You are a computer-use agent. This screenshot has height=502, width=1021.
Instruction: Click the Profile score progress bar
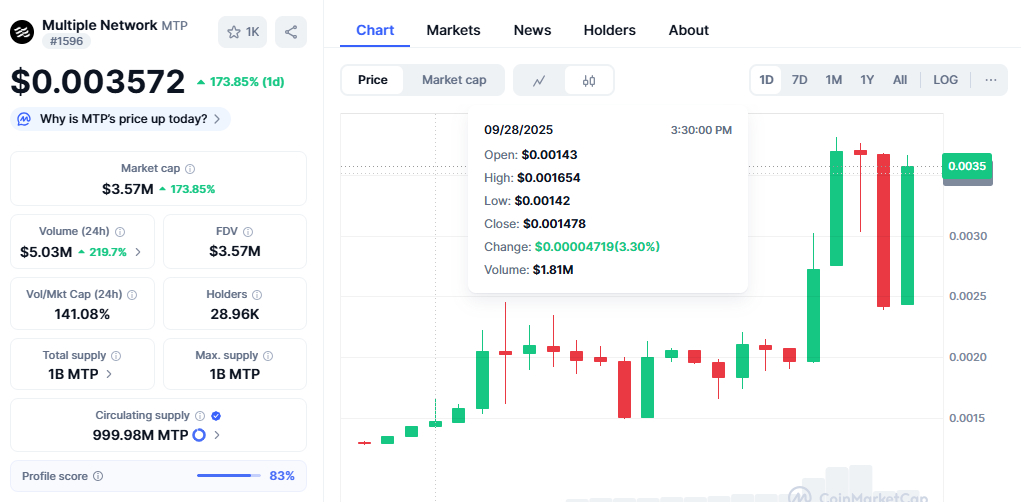tap(228, 476)
